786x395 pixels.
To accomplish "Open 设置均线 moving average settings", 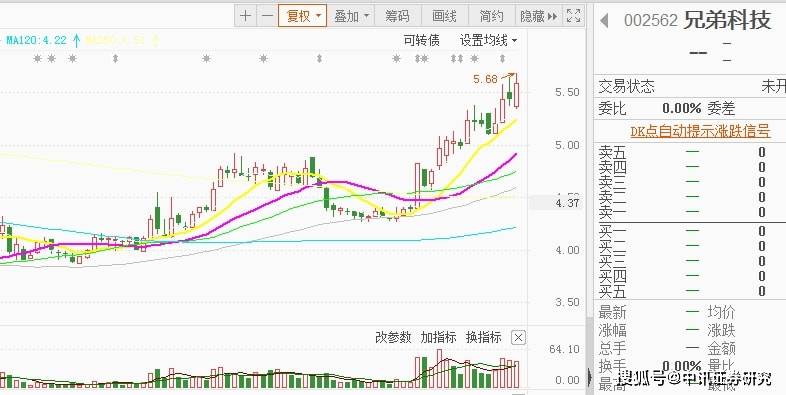I will coord(488,40).
